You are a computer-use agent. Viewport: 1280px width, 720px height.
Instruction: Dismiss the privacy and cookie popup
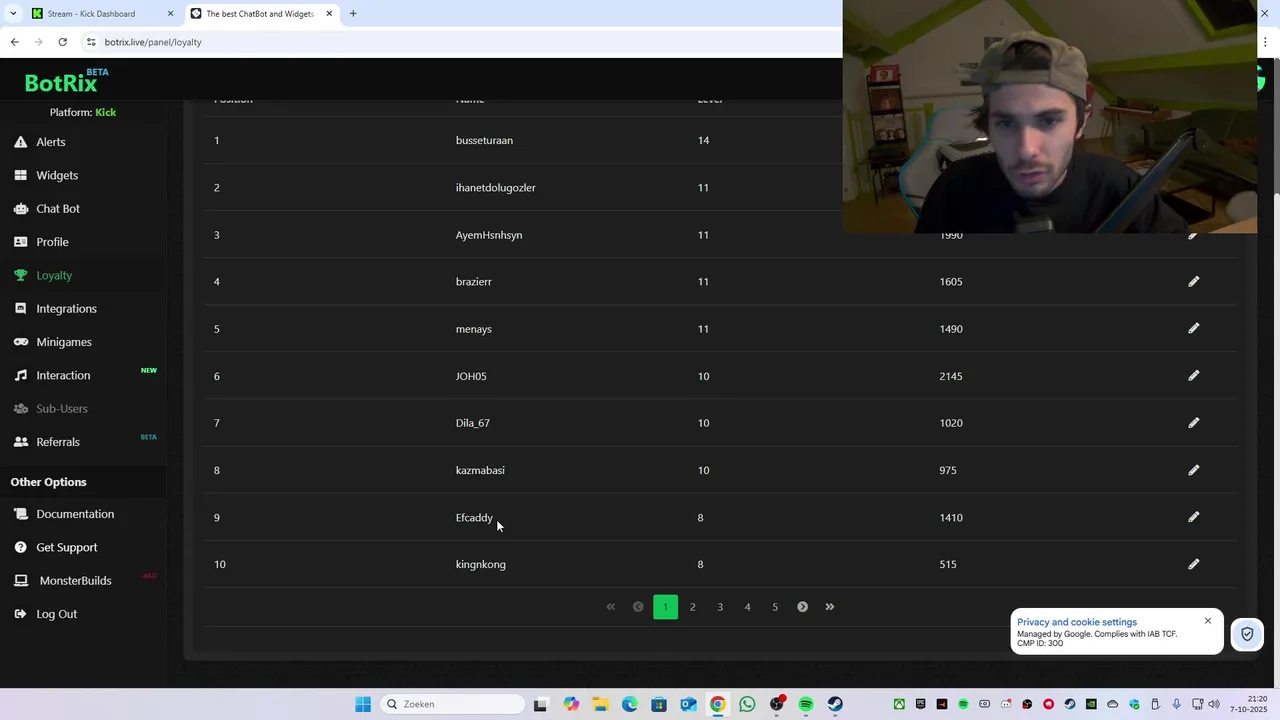tap(1207, 621)
